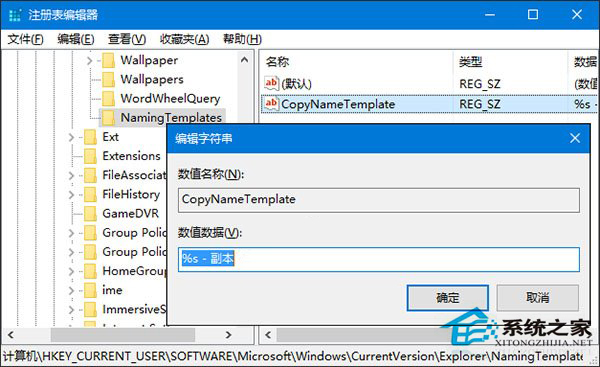This screenshot has height=367, width=600.
Task: Open the 收藏夹(A) menu
Action: pyautogui.click(x=184, y=39)
